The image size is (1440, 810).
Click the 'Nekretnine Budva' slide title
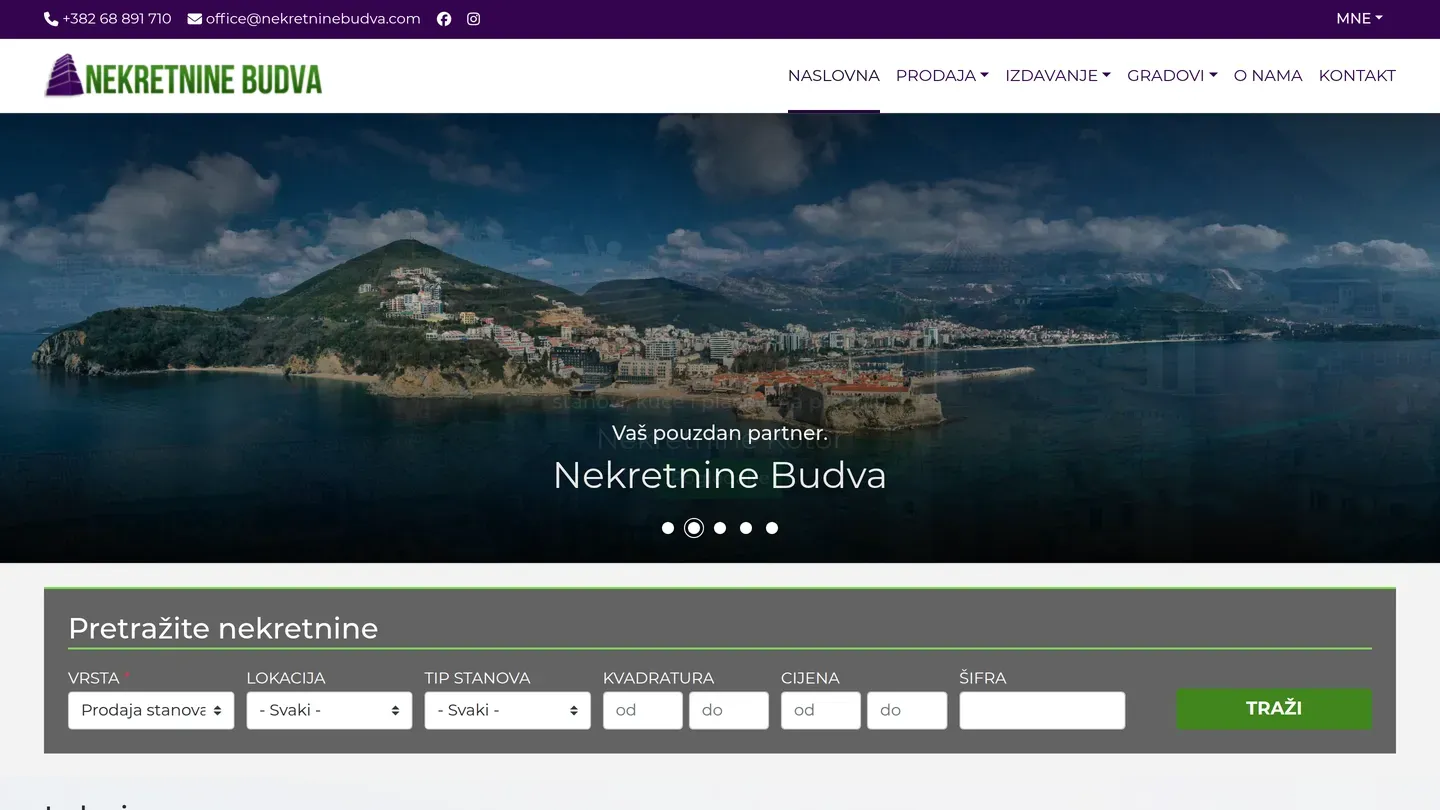[x=720, y=475]
